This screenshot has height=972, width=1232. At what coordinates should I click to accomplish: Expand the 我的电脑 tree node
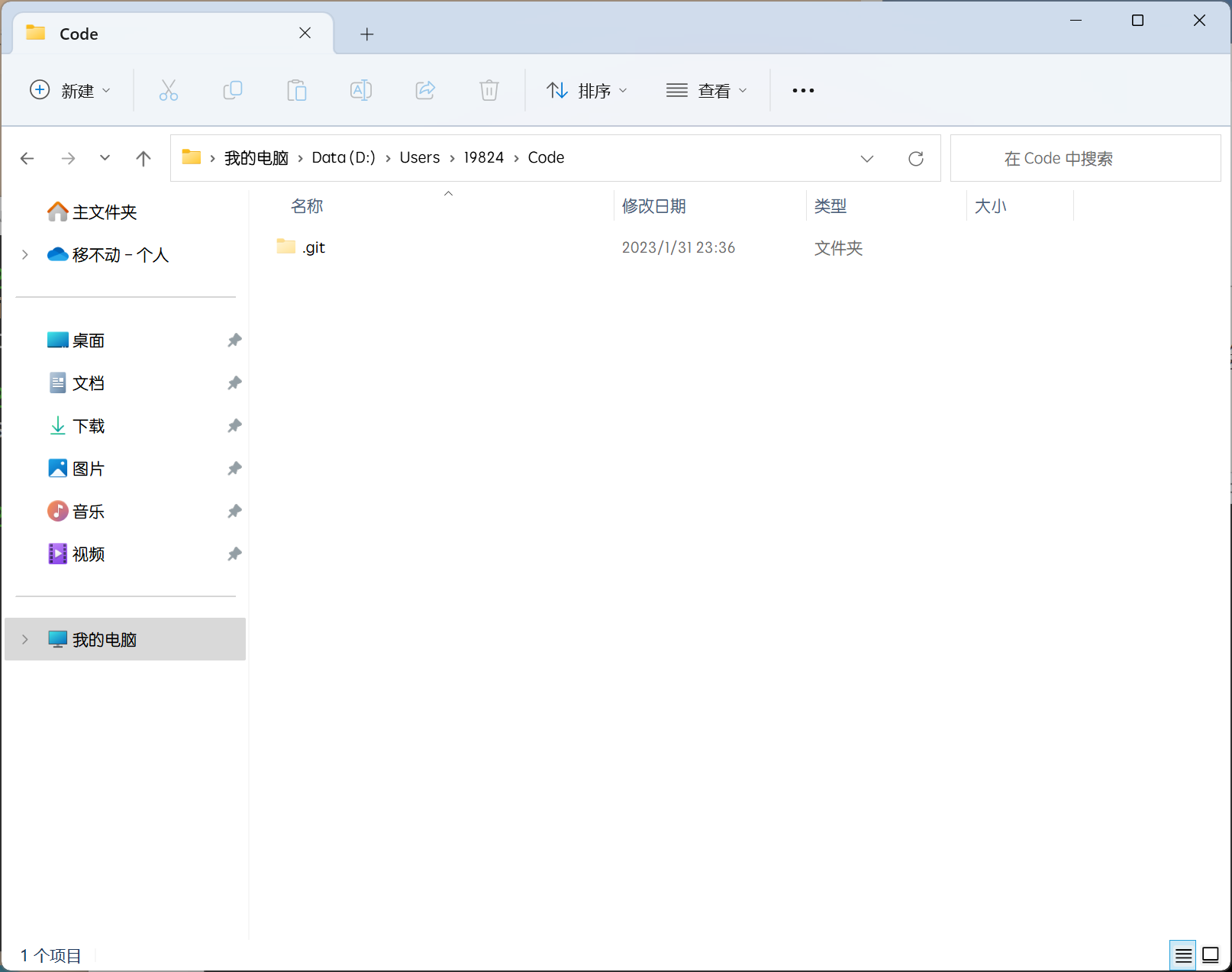click(x=25, y=639)
